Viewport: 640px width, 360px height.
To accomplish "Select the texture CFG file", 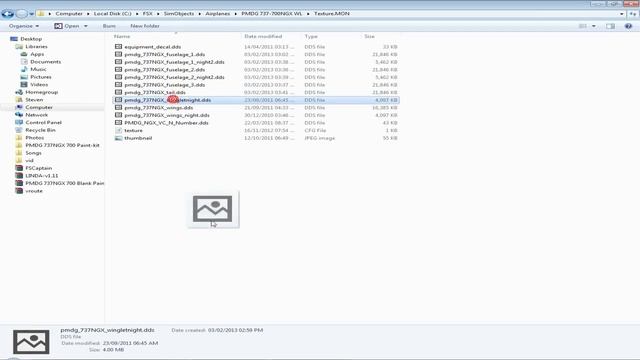I will pyautogui.click(x=256, y=131).
